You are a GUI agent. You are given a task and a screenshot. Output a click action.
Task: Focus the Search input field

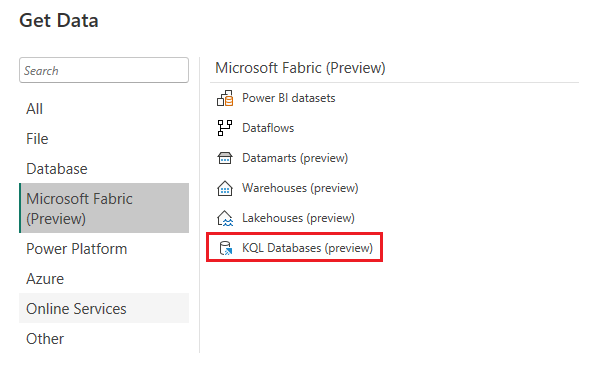tap(104, 70)
